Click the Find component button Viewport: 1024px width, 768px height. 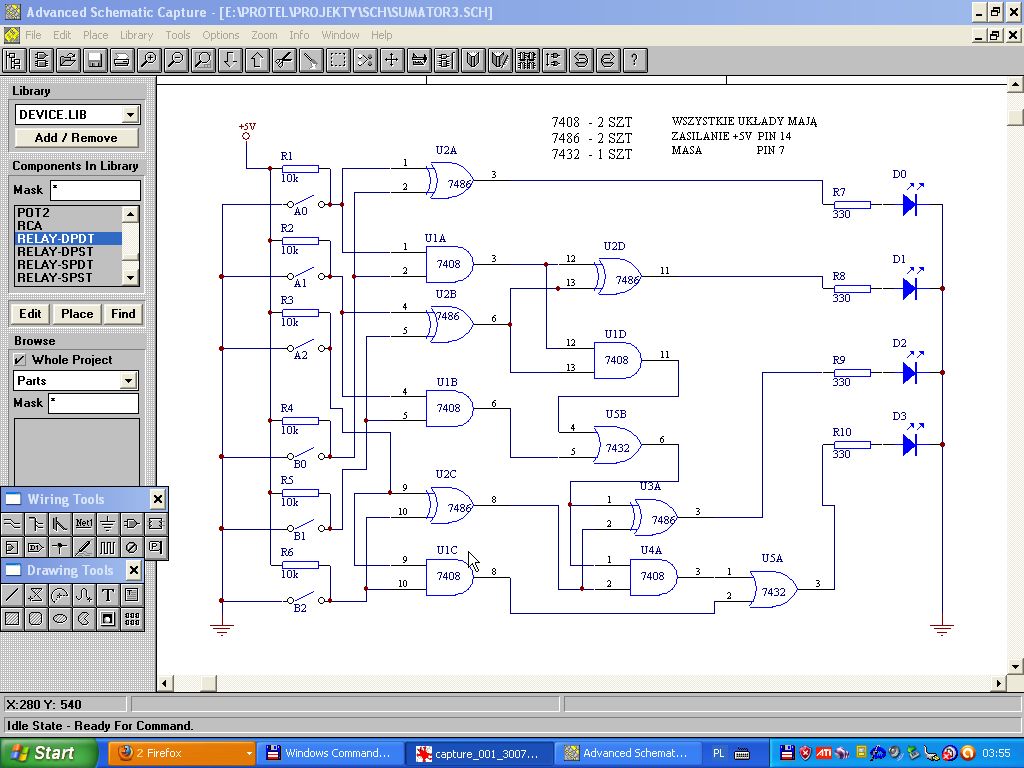click(123, 314)
